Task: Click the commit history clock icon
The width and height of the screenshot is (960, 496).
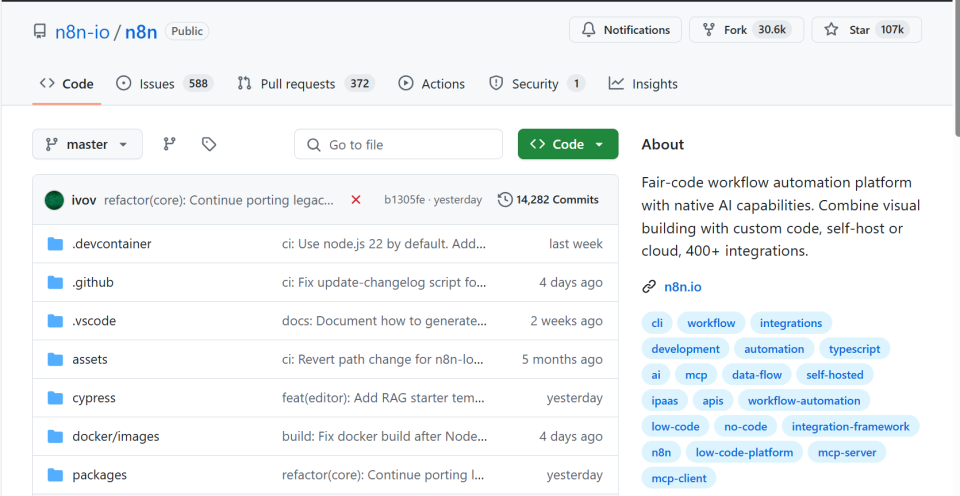Action: click(504, 200)
